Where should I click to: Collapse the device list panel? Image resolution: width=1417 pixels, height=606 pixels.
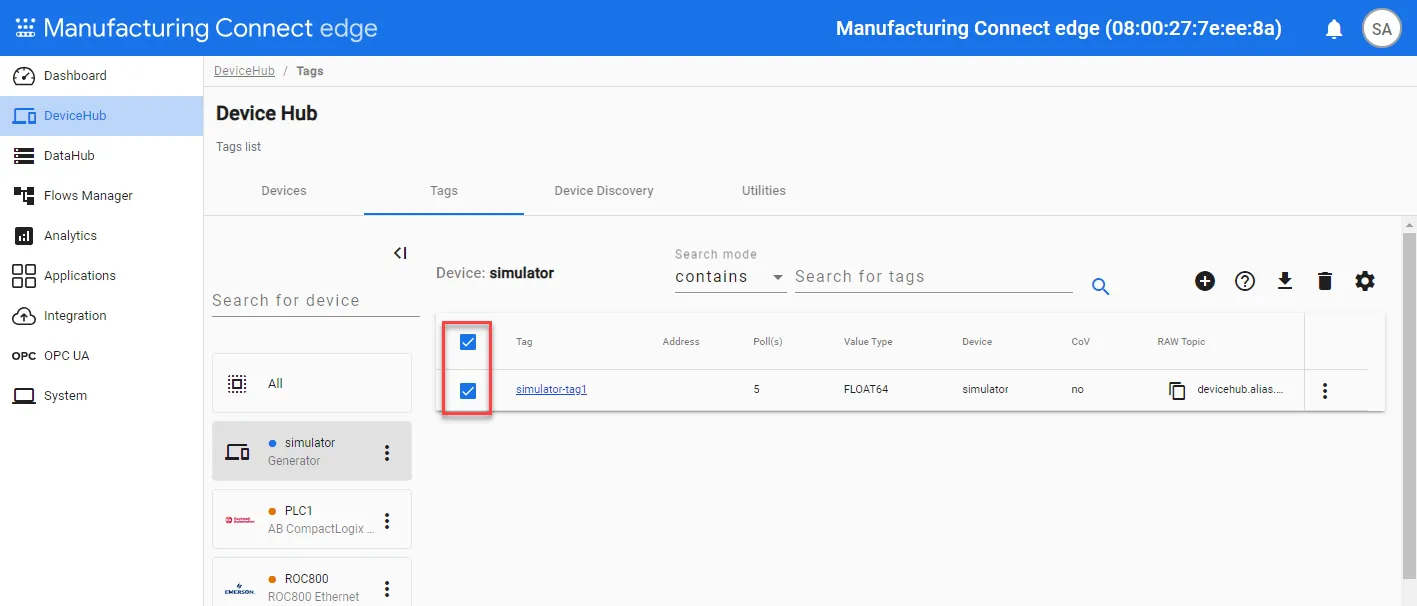click(400, 254)
